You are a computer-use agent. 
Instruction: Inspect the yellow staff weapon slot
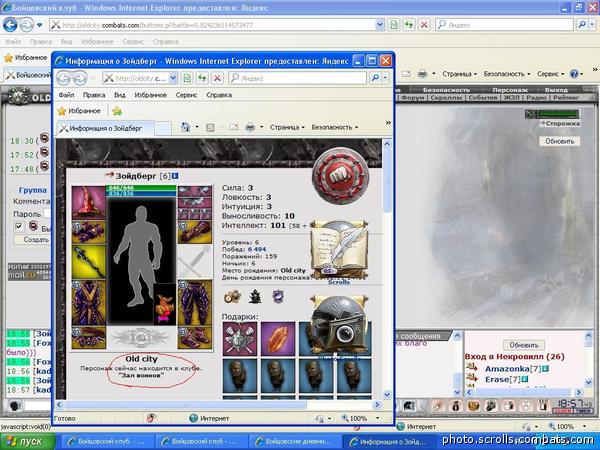coord(89,262)
